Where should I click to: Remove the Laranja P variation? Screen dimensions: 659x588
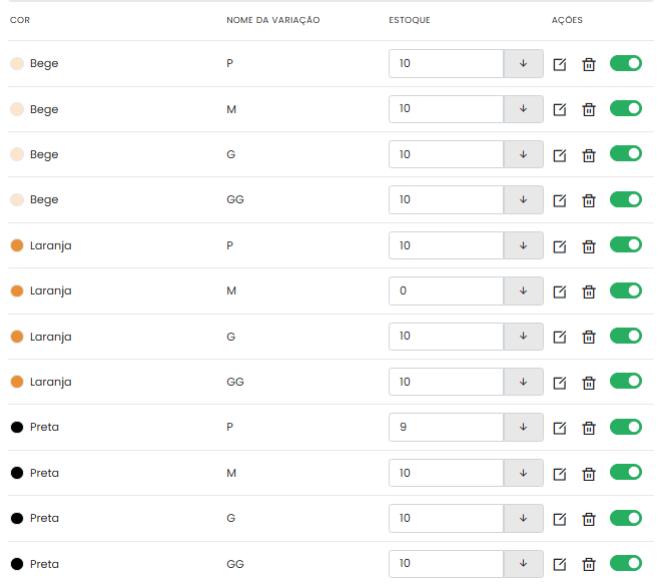pyautogui.click(x=589, y=246)
